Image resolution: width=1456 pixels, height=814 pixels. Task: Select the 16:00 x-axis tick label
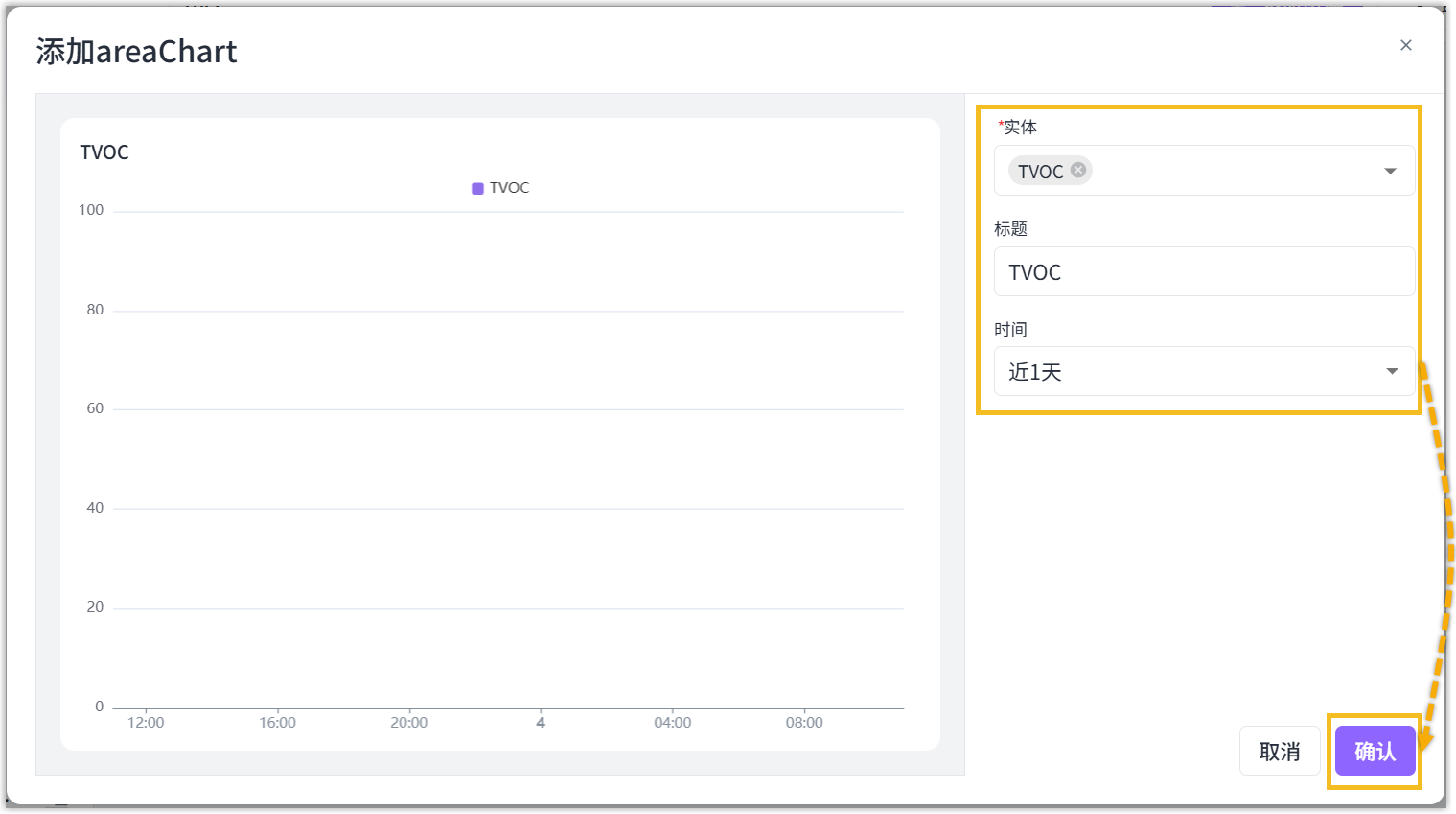click(x=277, y=723)
